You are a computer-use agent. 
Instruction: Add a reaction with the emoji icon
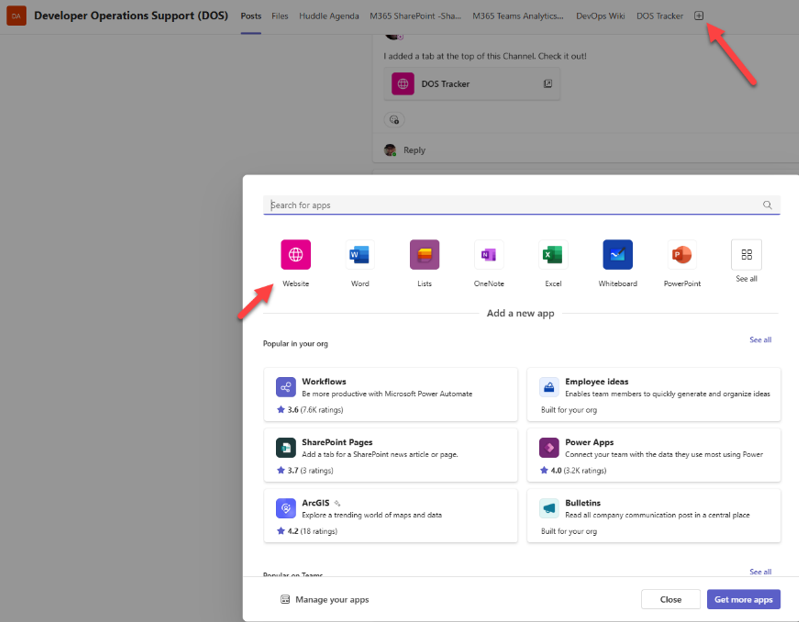394,120
